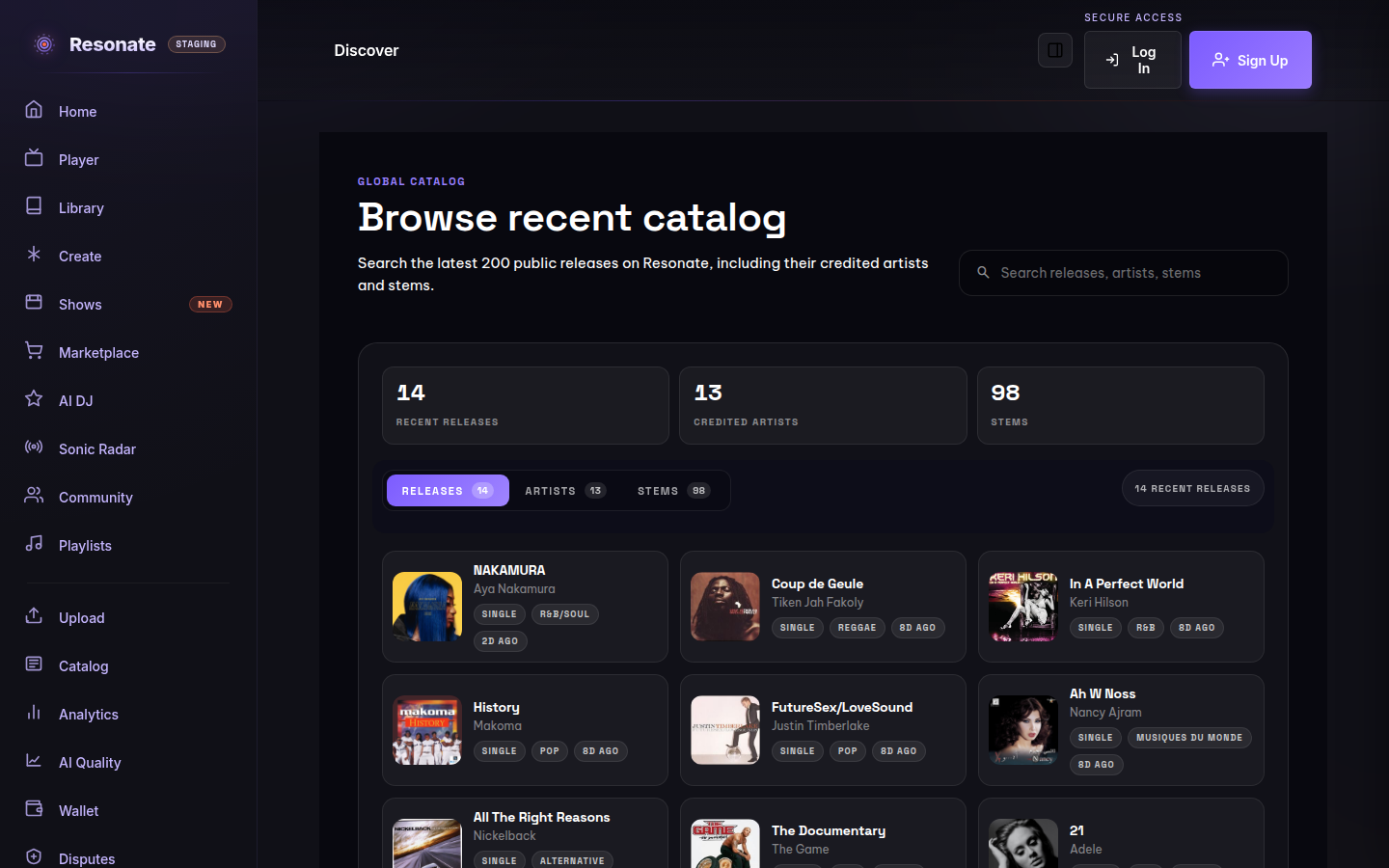Select the Releases tab
Image resolution: width=1389 pixels, height=868 pixels.
[x=448, y=491]
